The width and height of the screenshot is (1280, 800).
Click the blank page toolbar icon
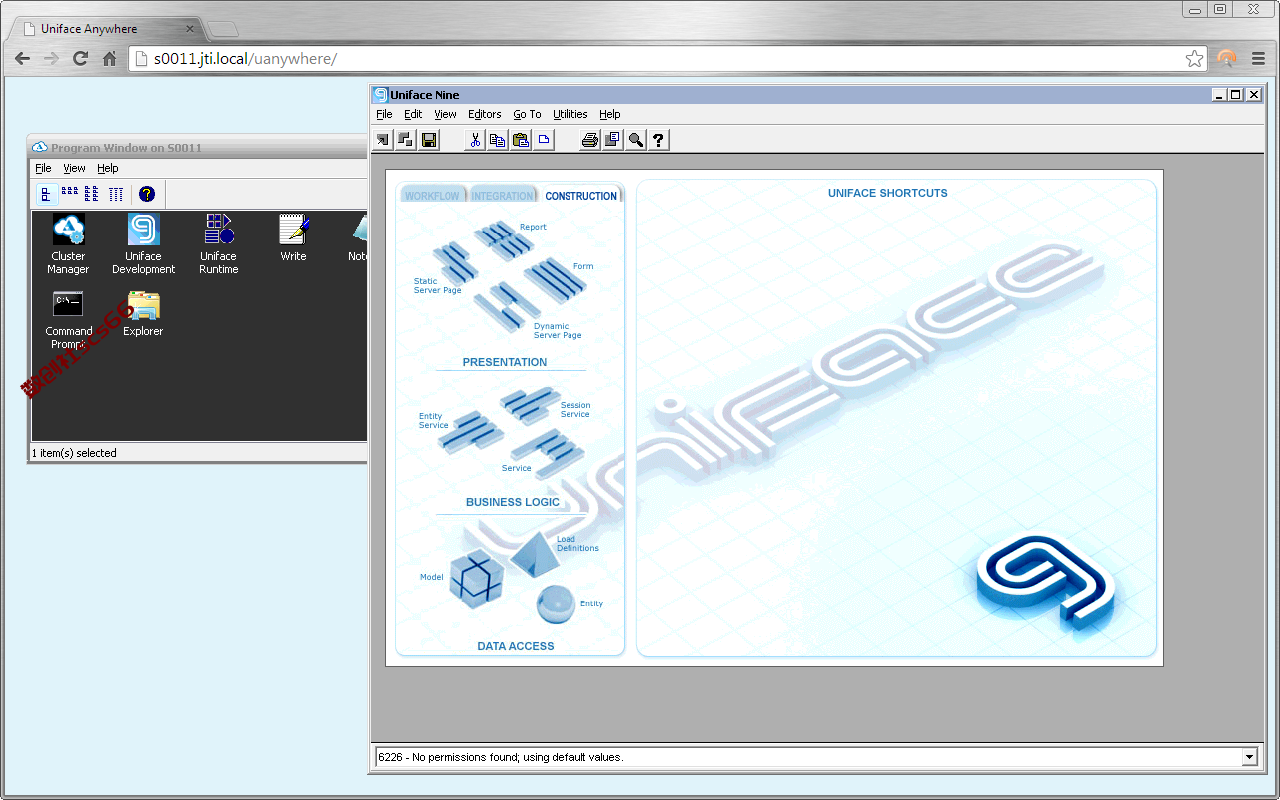point(544,140)
